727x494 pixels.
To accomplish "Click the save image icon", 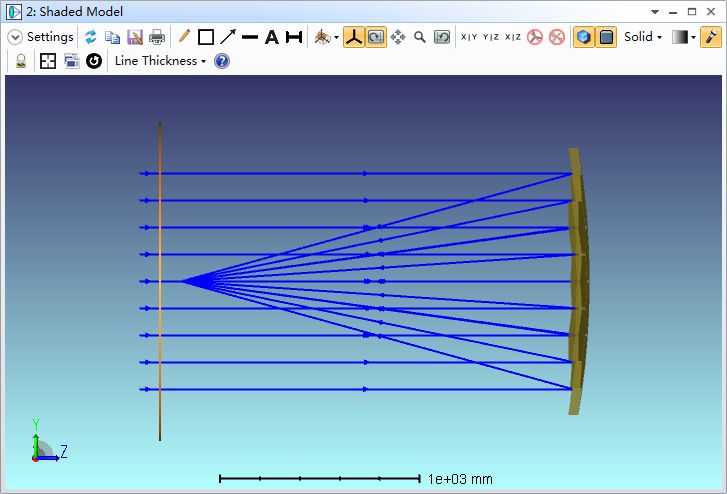I will coord(135,37).
